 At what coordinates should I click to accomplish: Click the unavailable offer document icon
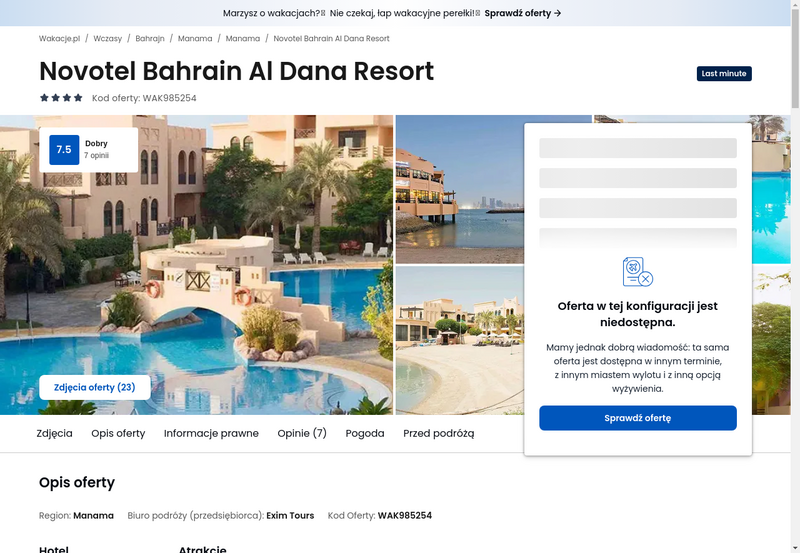[638, 272]
